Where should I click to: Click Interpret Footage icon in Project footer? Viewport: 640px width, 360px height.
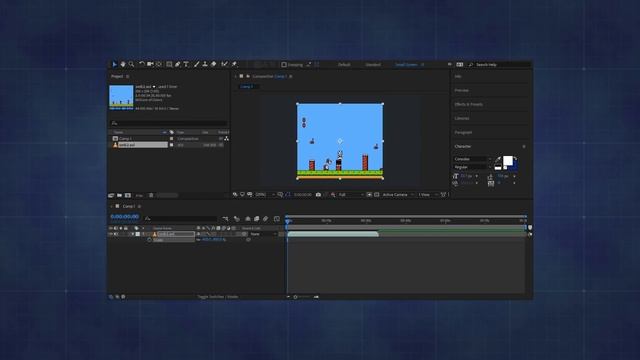pyautogui.click(x=111, y=196)
